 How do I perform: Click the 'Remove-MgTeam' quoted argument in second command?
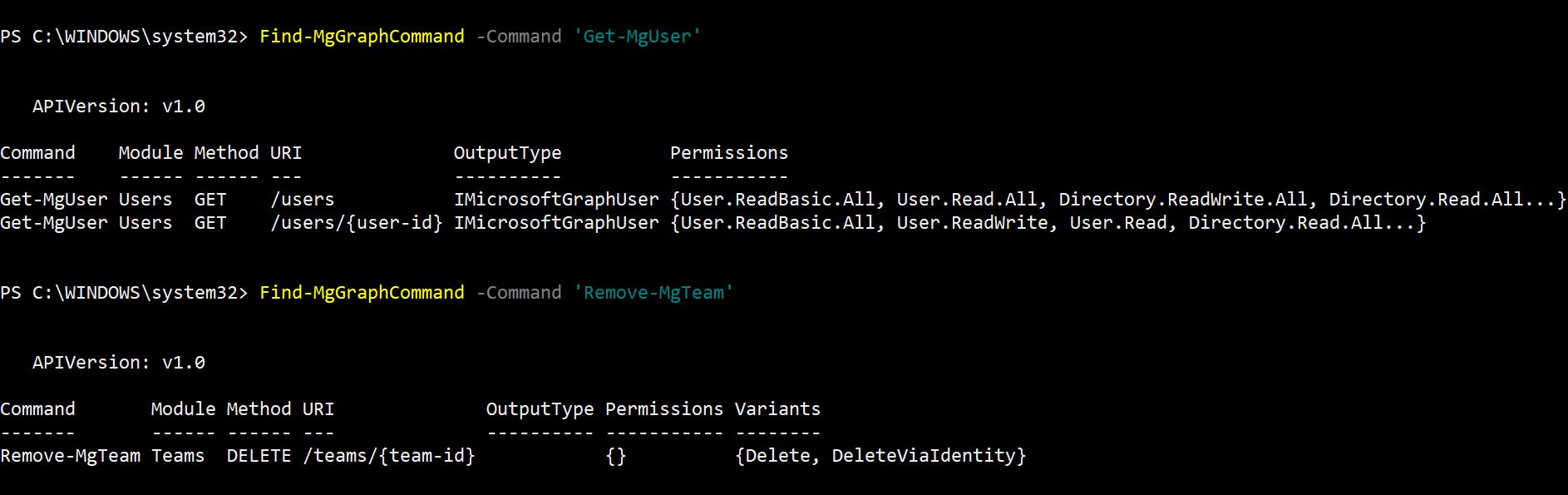[653, 293]
